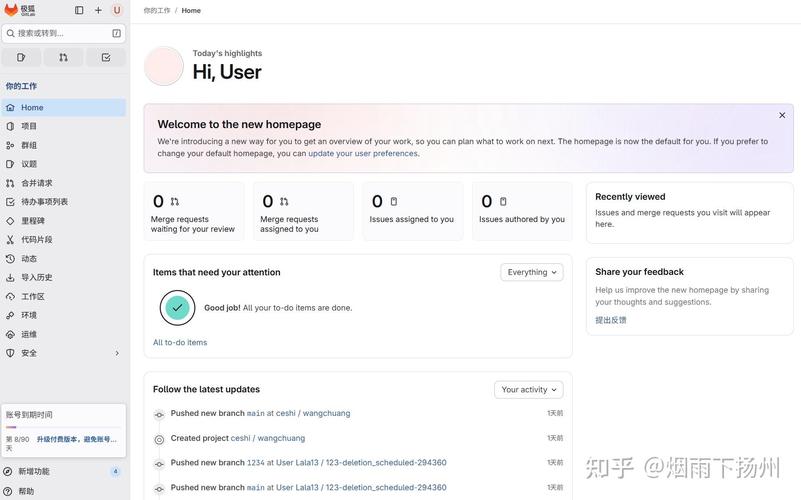Image resolution: width=801 pixels, height=500 pixels.
Task: Click the 1234 branch link
Action: pyautogui.click(x=255, y=463)
